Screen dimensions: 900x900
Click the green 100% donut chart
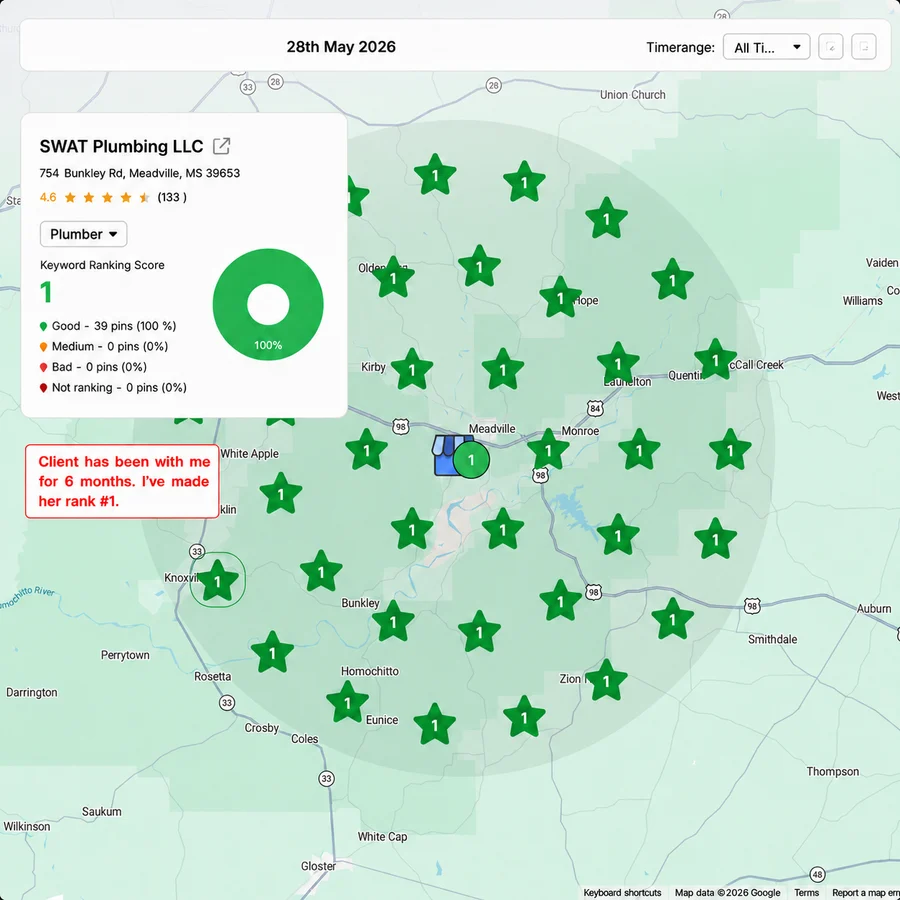point(268,304)
